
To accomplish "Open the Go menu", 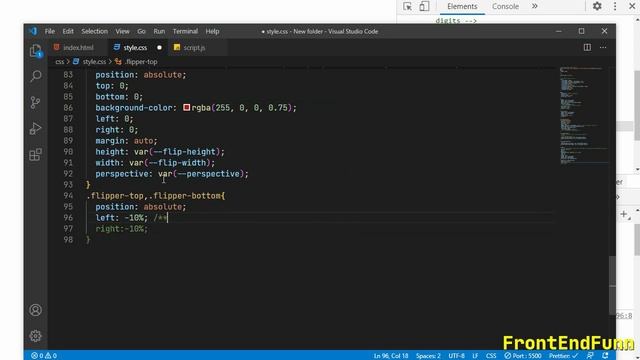I will (141, 31).
